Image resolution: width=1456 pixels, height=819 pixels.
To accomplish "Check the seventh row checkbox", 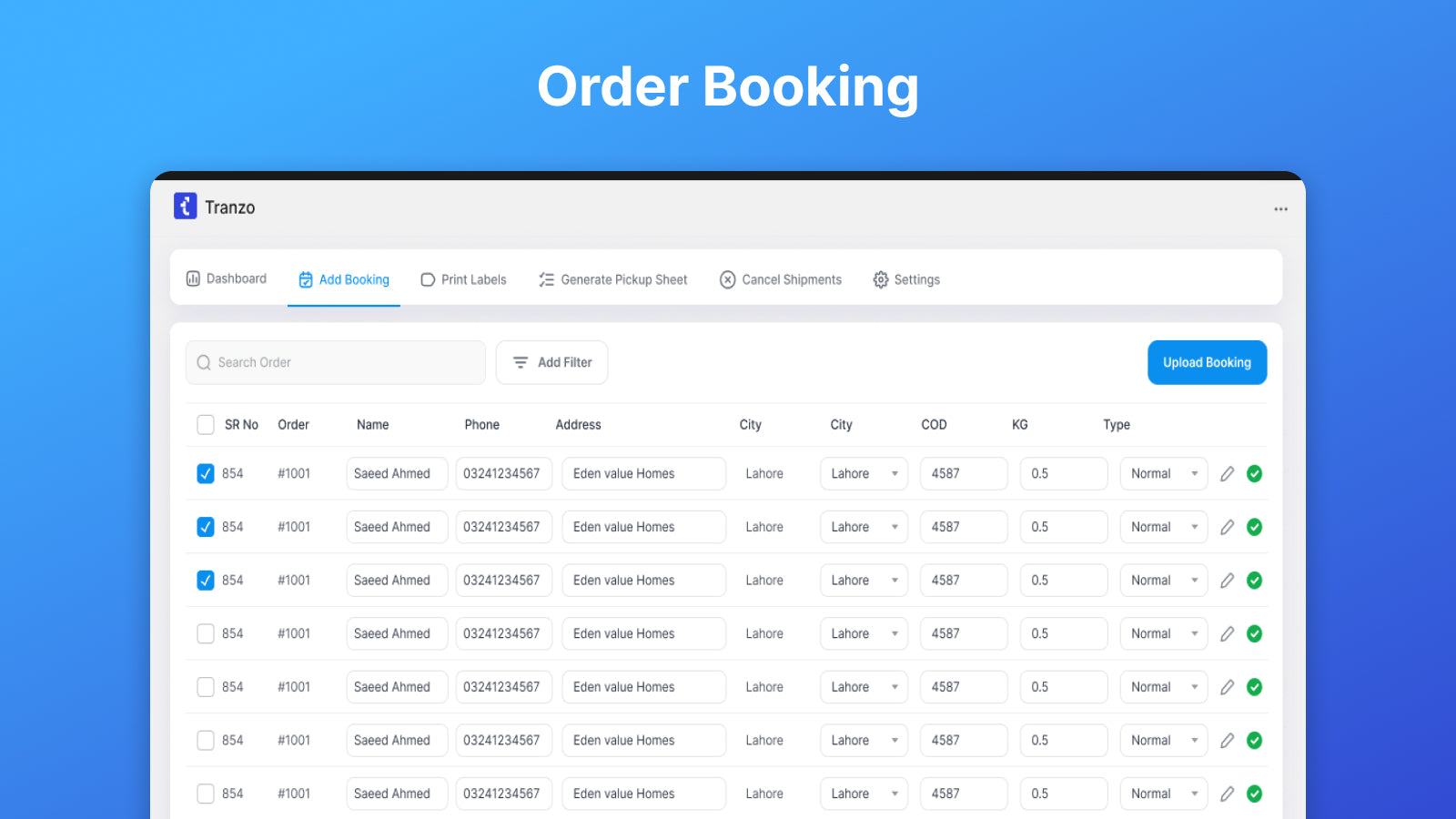I will pos(206,794).
